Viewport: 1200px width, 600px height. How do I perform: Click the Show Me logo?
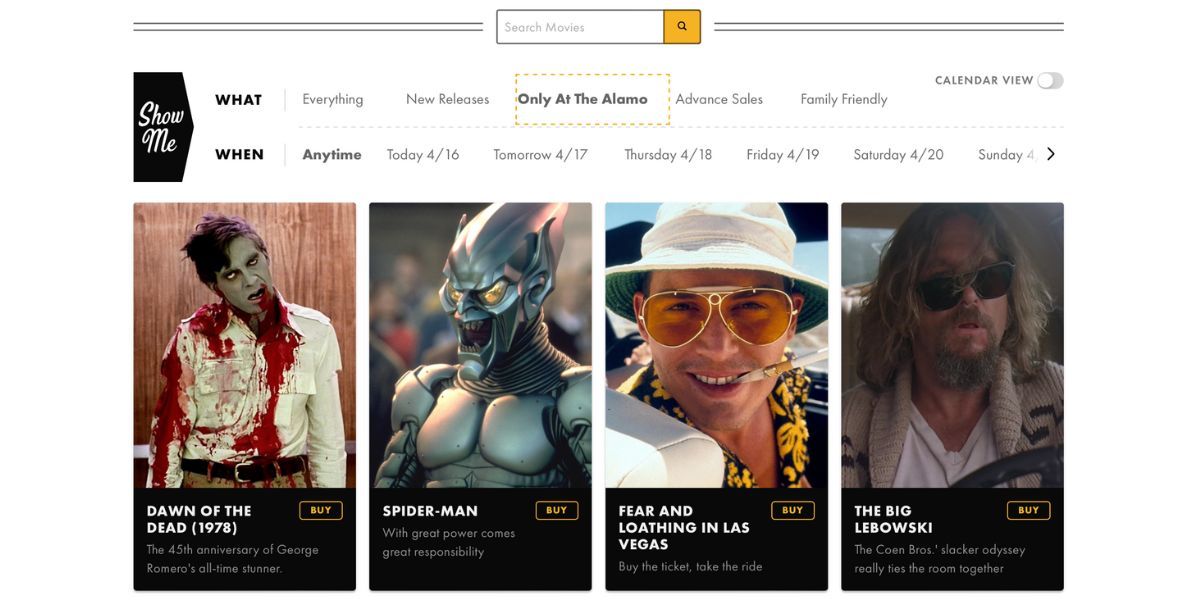(x=161, y=125)
